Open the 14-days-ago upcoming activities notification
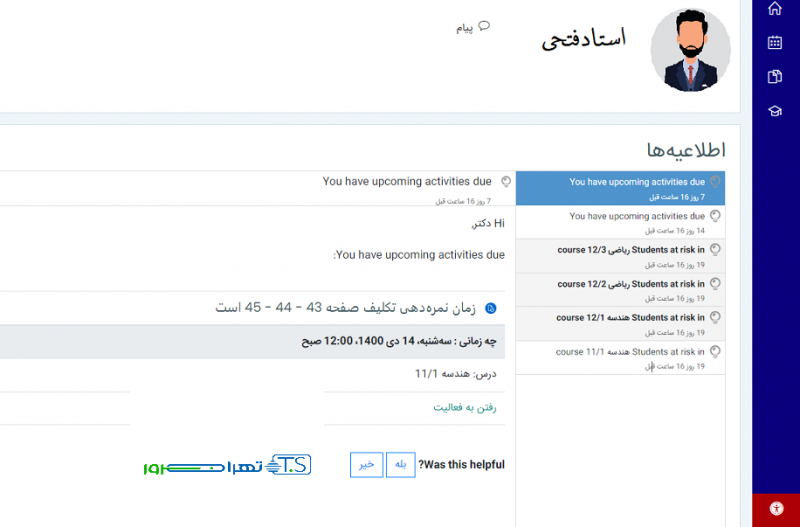The height and width of the screenshot is (527, 800). (x=620, y=222)
